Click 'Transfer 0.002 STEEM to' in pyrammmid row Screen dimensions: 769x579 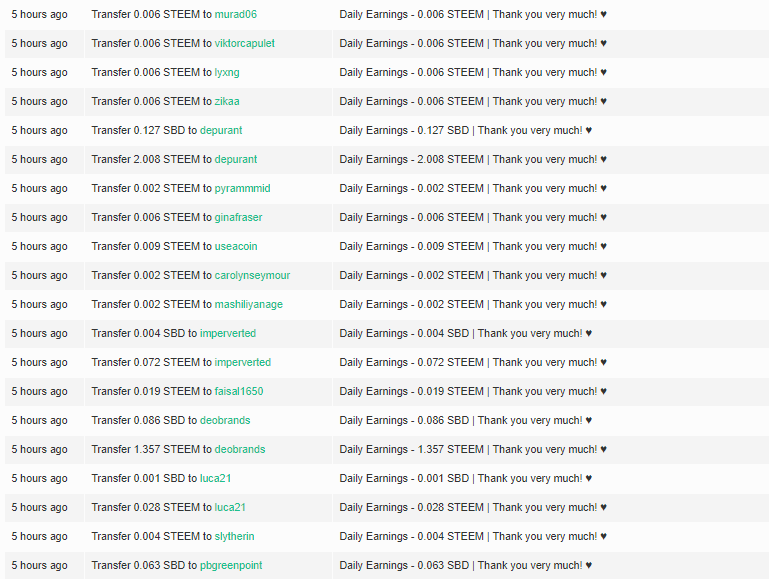tap(152, 188)
